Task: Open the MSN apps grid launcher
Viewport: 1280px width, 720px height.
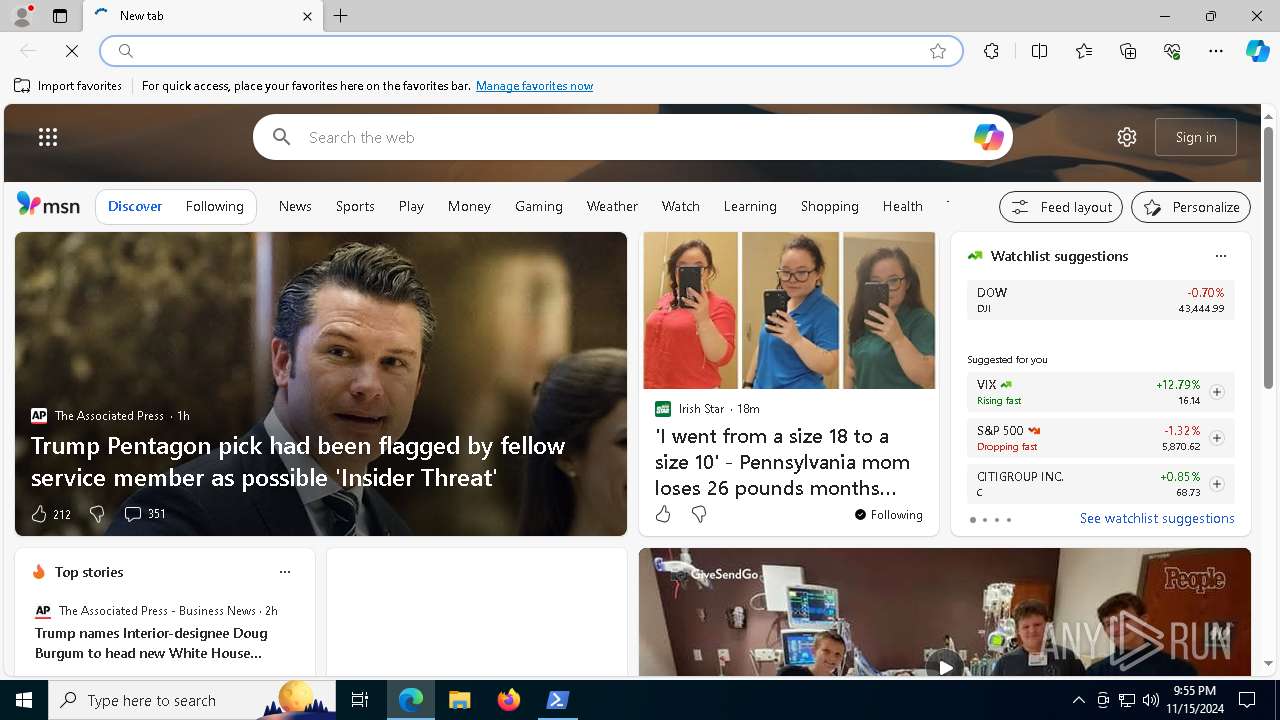Action: (48, 137)
